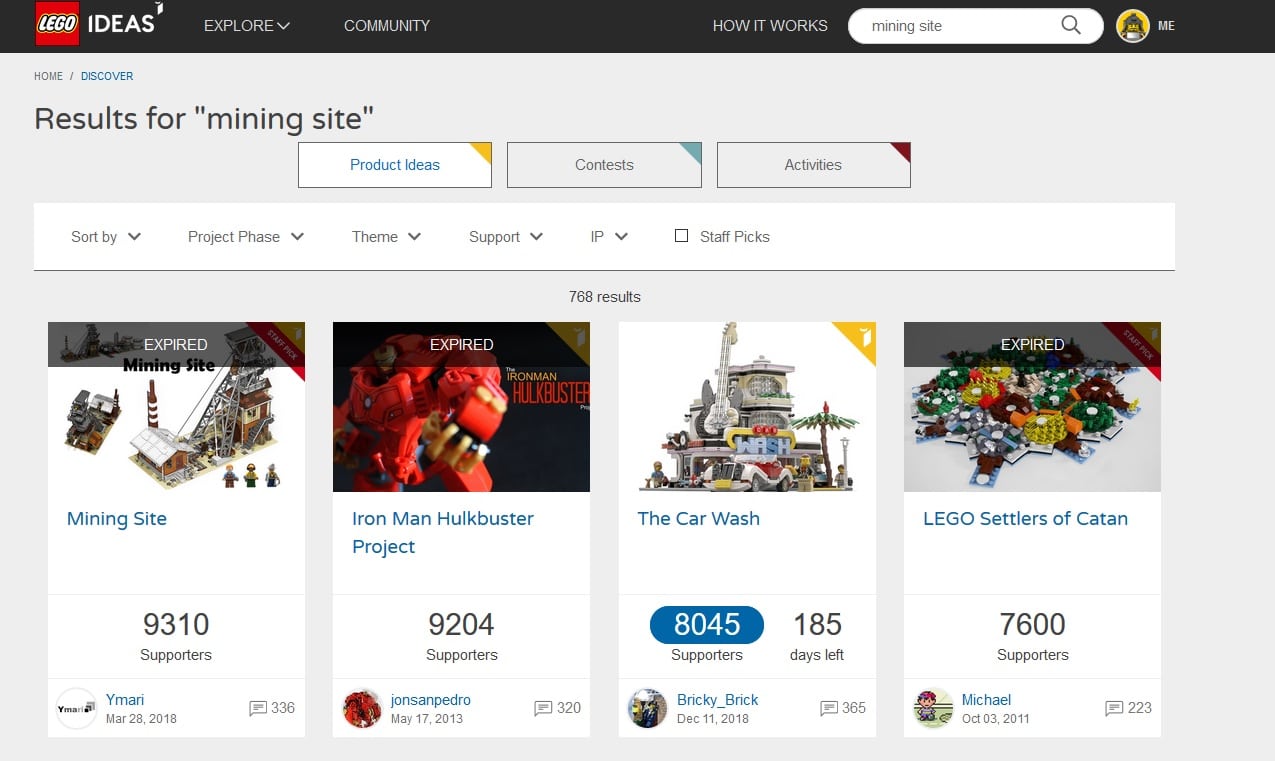The height and width of the screenshot is (761, 1275).
Task: Click the 185 days left text
Action: 817,636
